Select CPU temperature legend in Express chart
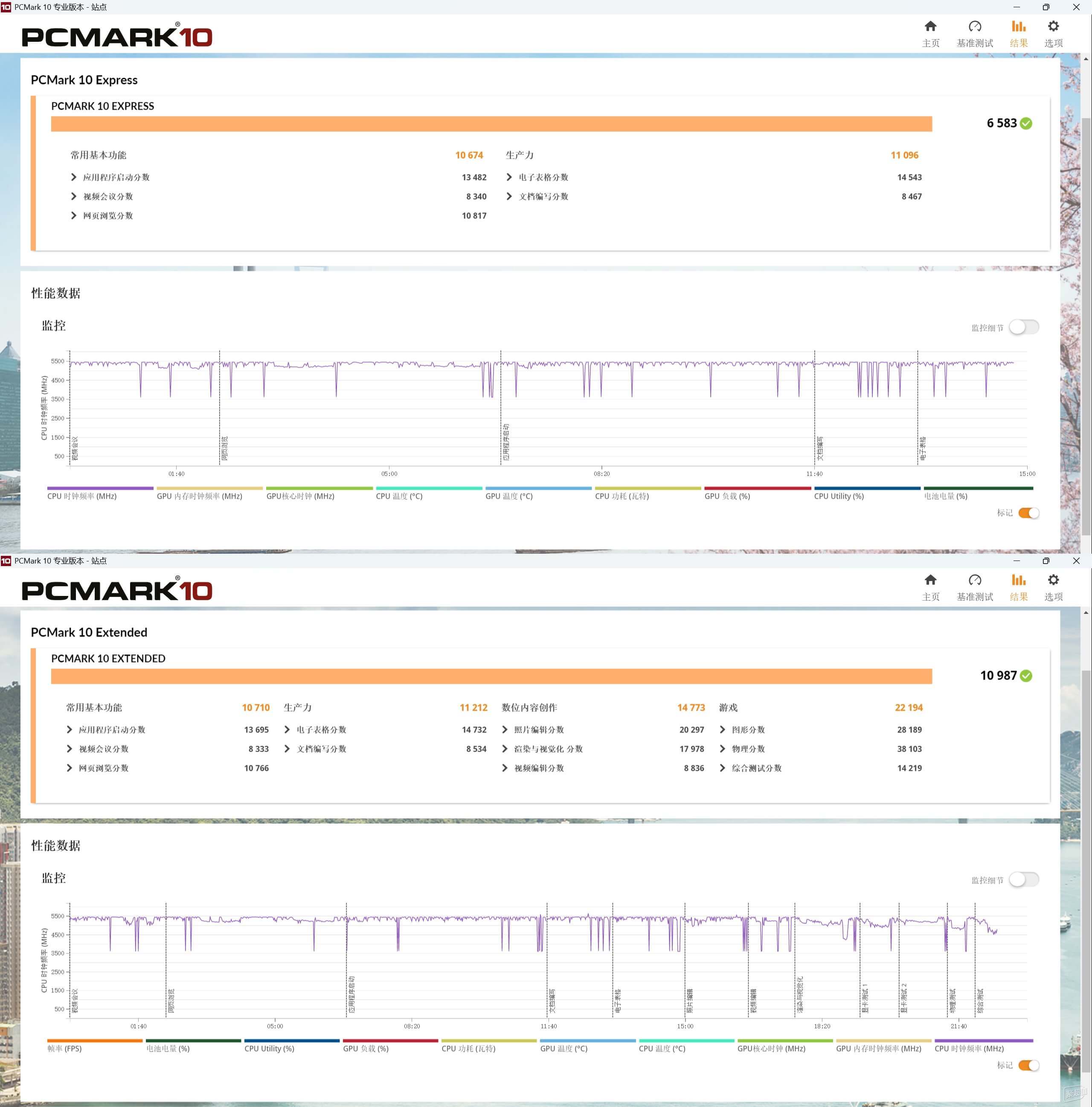Image resolution: width=1092 pixels, height=1107 pixels. coord(429,493)
